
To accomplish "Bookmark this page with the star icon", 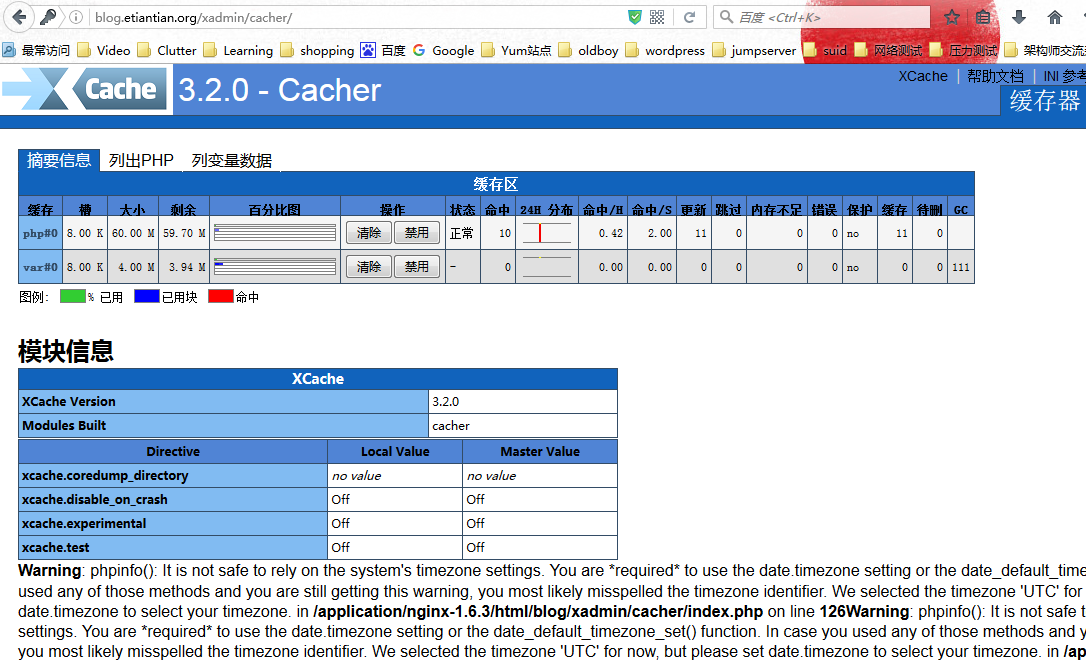I will pos(952,17).
